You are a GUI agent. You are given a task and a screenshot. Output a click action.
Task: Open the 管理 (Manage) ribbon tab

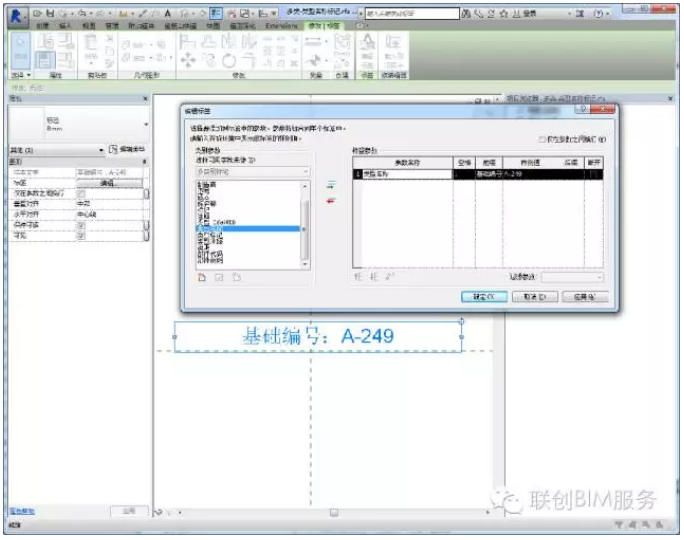point(112,26)
